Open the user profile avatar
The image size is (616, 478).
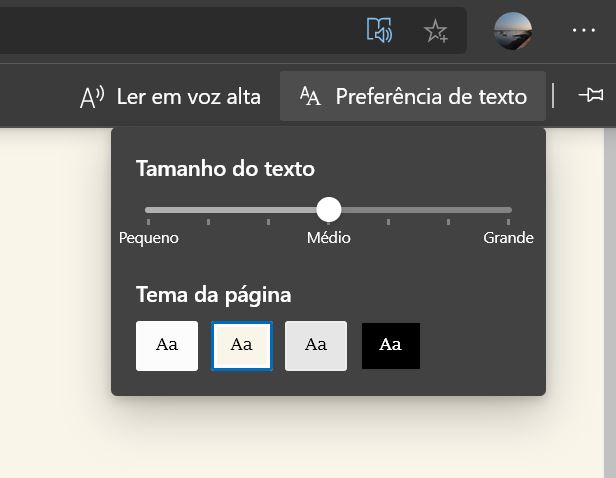513,31
